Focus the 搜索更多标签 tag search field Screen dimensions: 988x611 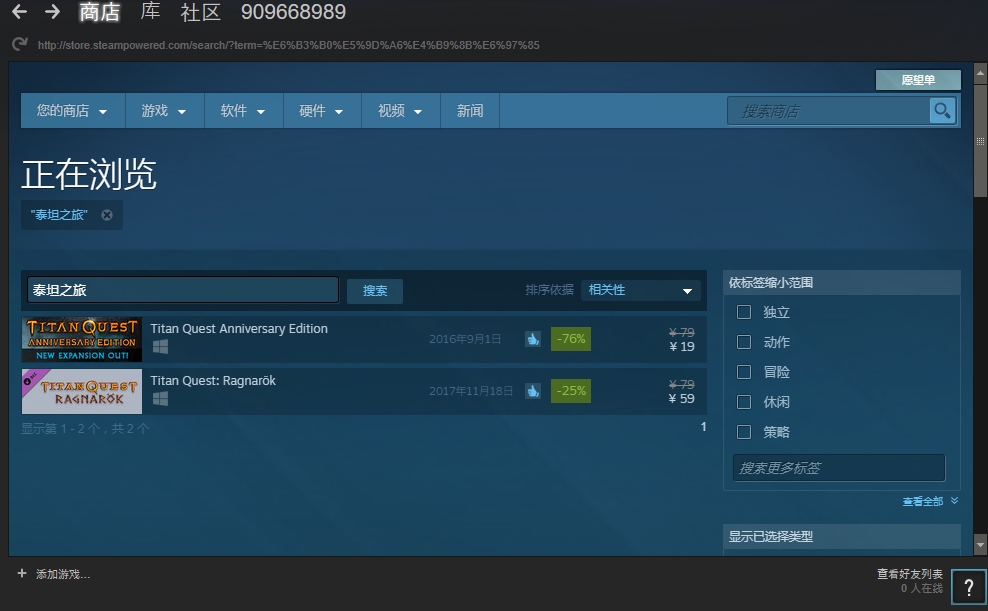click(839, 468)
